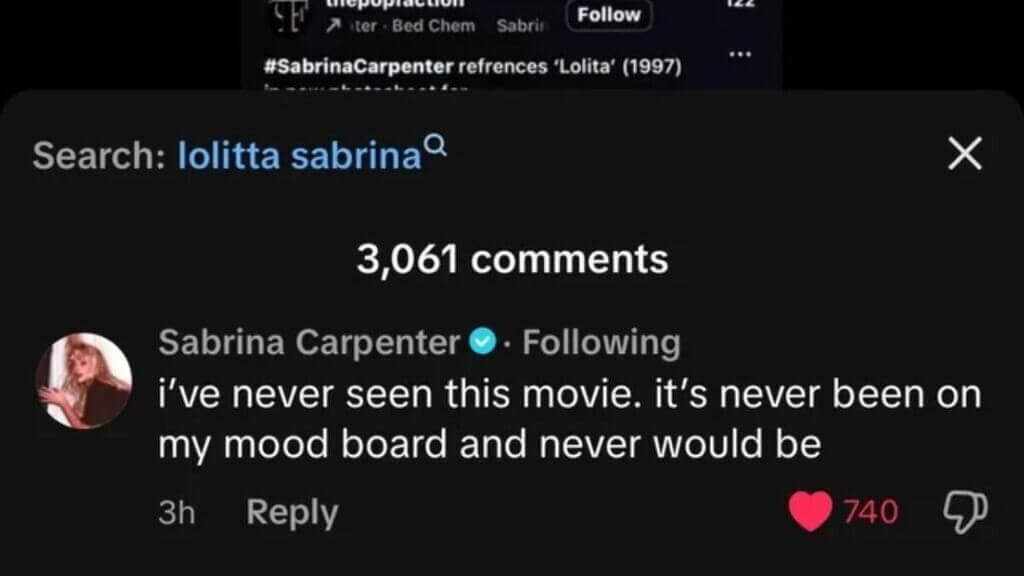Open the #SabrinaCarpenter hashtag

click(x=359, y=67)
